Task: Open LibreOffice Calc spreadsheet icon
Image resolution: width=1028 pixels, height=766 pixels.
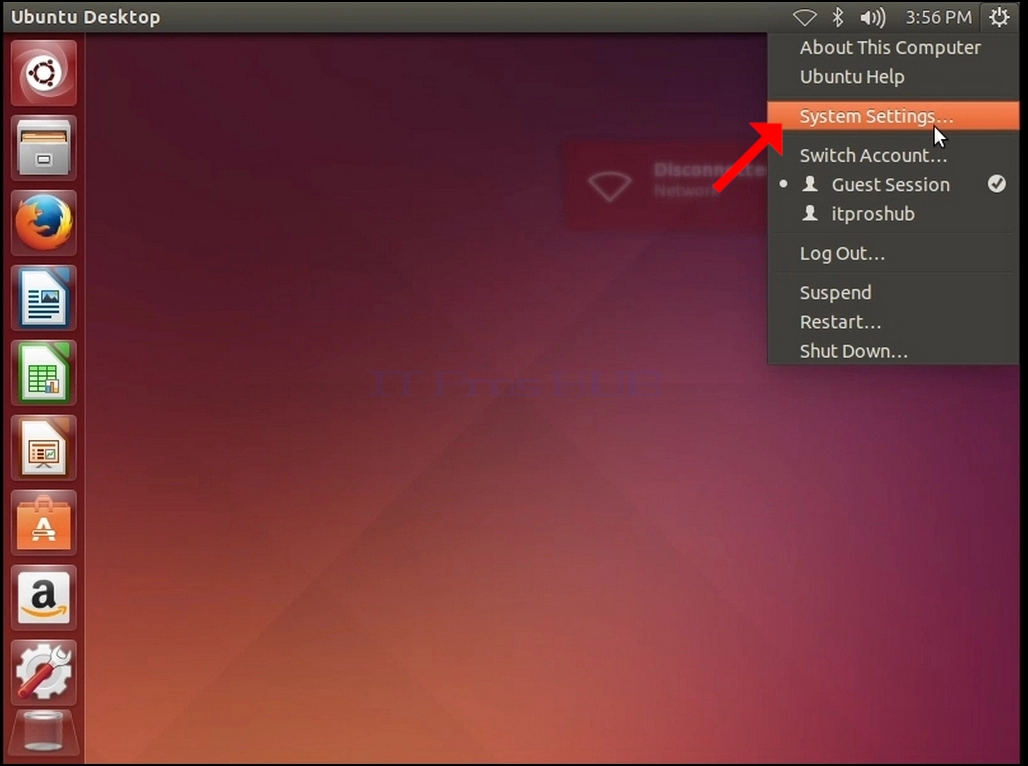Action: click(x=44, y=373)
